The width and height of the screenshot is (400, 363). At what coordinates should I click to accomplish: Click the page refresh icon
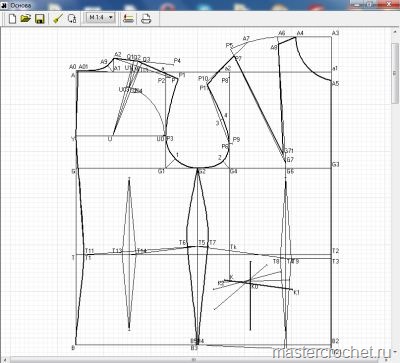[x=72, y=19]
